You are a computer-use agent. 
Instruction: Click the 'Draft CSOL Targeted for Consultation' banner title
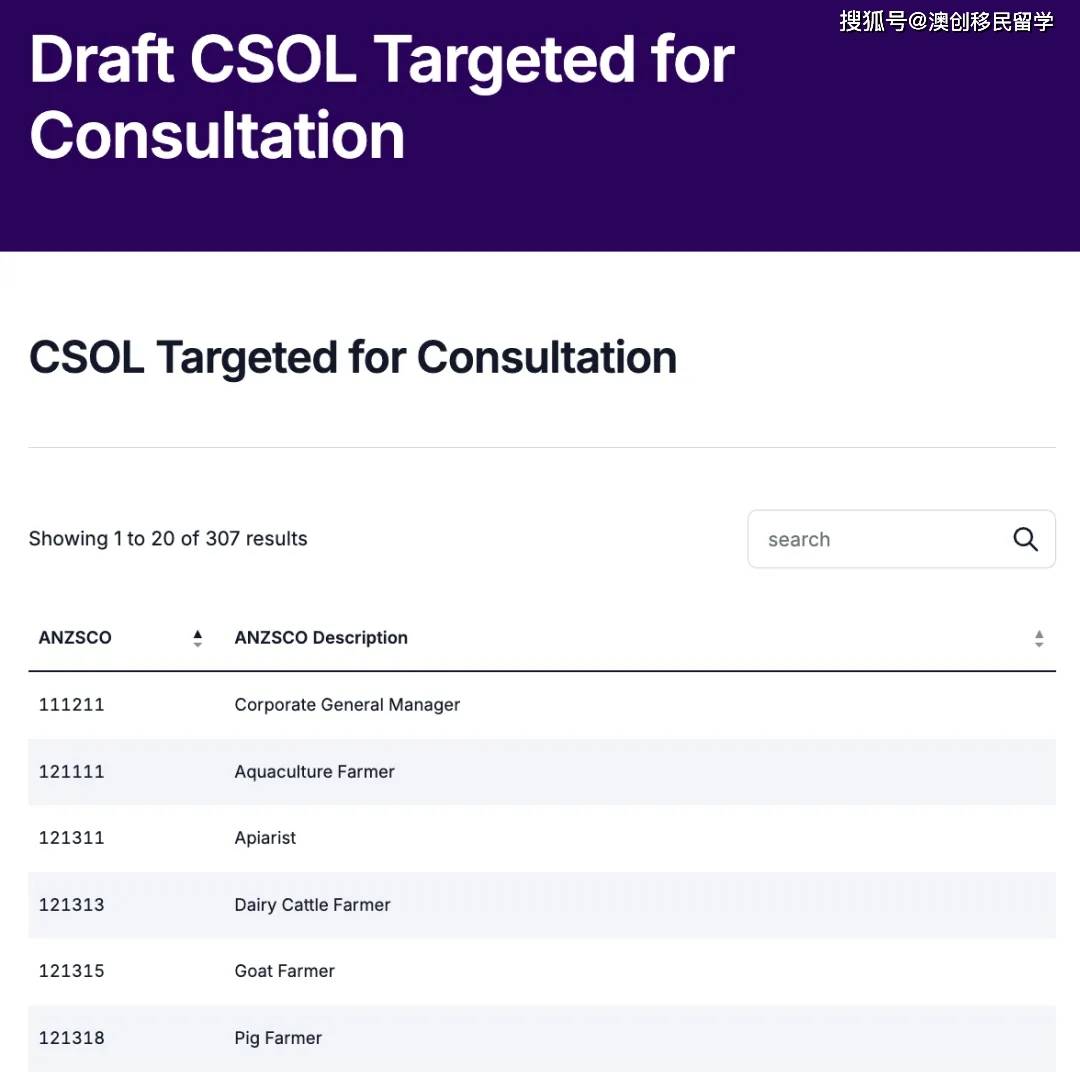click(380, 97)
